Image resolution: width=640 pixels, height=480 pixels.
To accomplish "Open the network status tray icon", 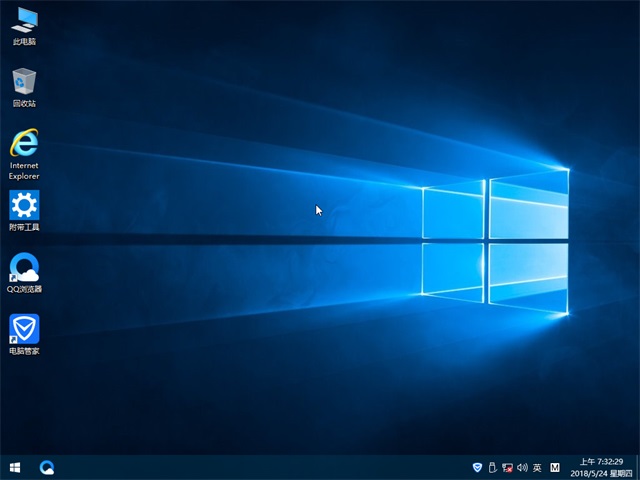I will (x=507, y=467).
